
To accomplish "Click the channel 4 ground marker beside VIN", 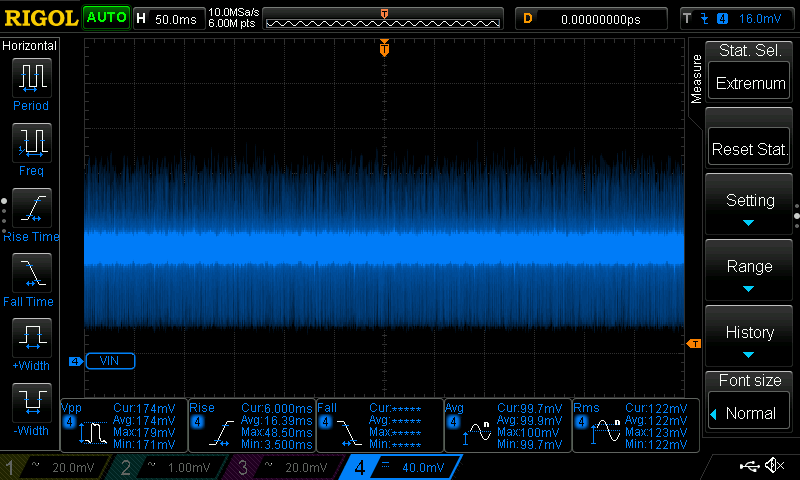I will coord(76,361).
